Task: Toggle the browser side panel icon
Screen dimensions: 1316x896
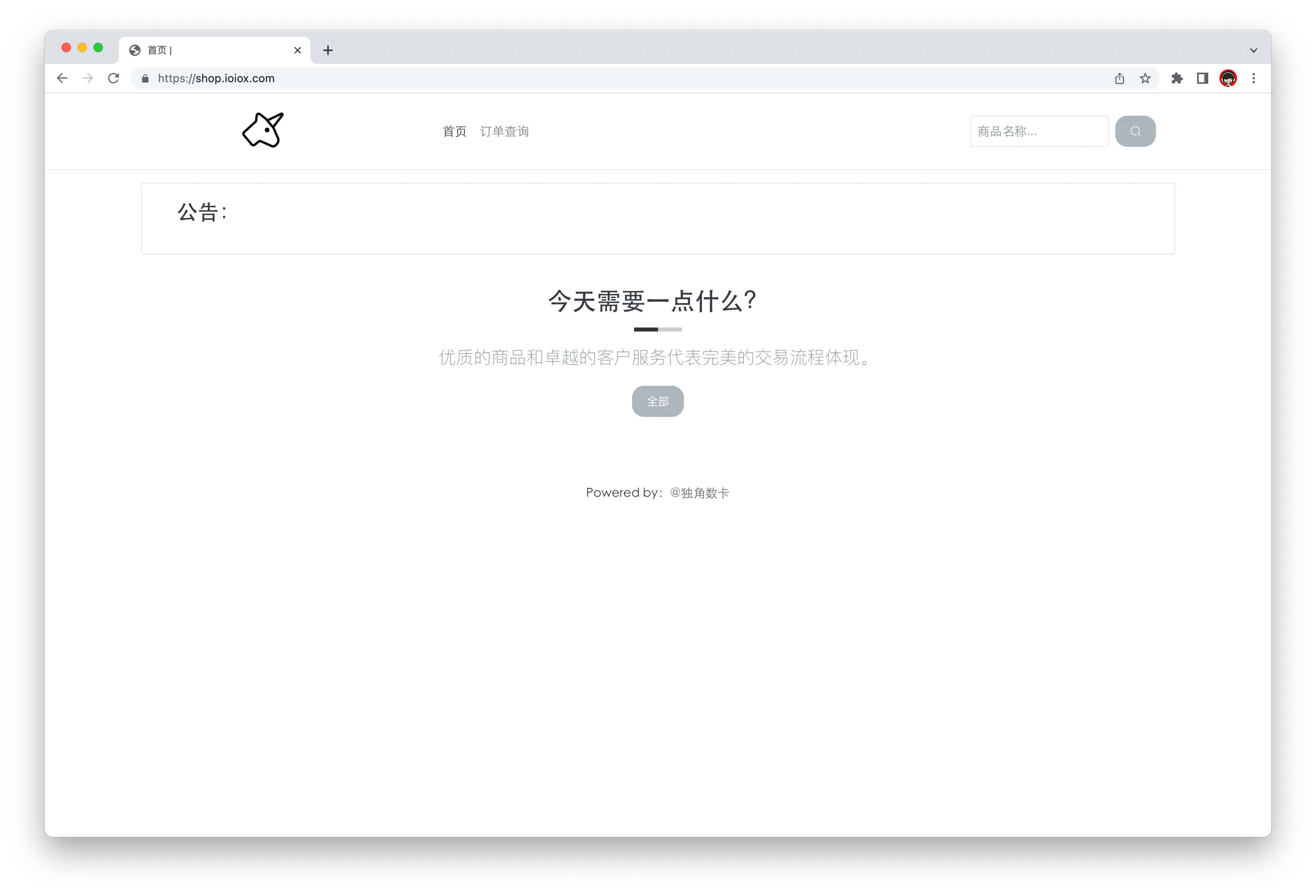Action: point(1202,78)
